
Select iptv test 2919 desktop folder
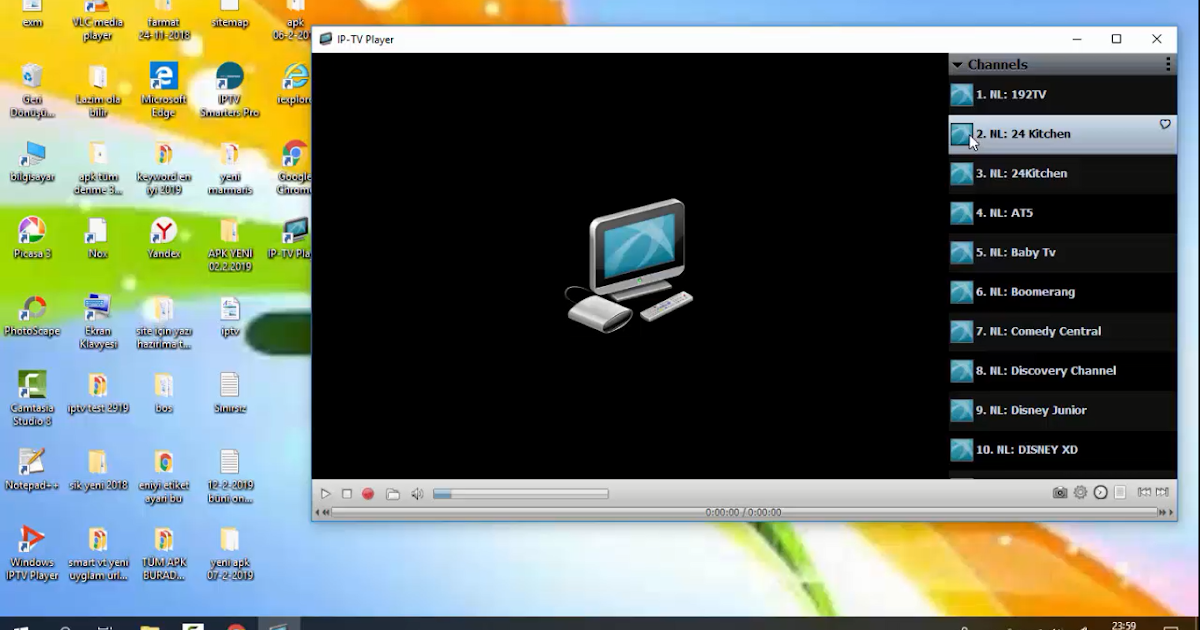tap(98, 392)
